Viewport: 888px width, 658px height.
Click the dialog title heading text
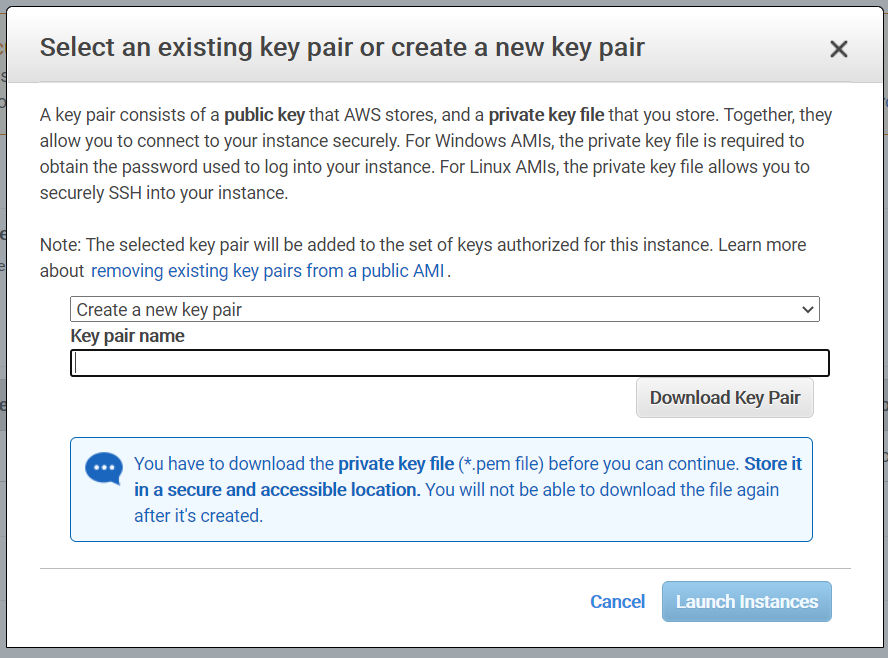[341, 47]
